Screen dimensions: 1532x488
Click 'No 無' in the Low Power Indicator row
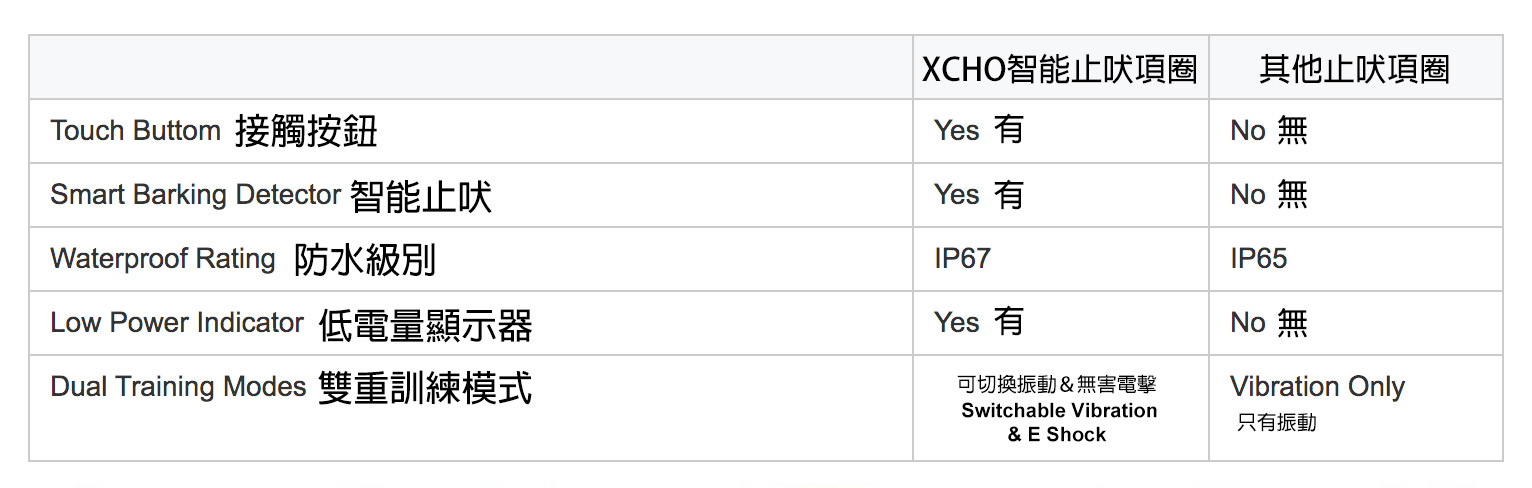(x=1268, y=323)
